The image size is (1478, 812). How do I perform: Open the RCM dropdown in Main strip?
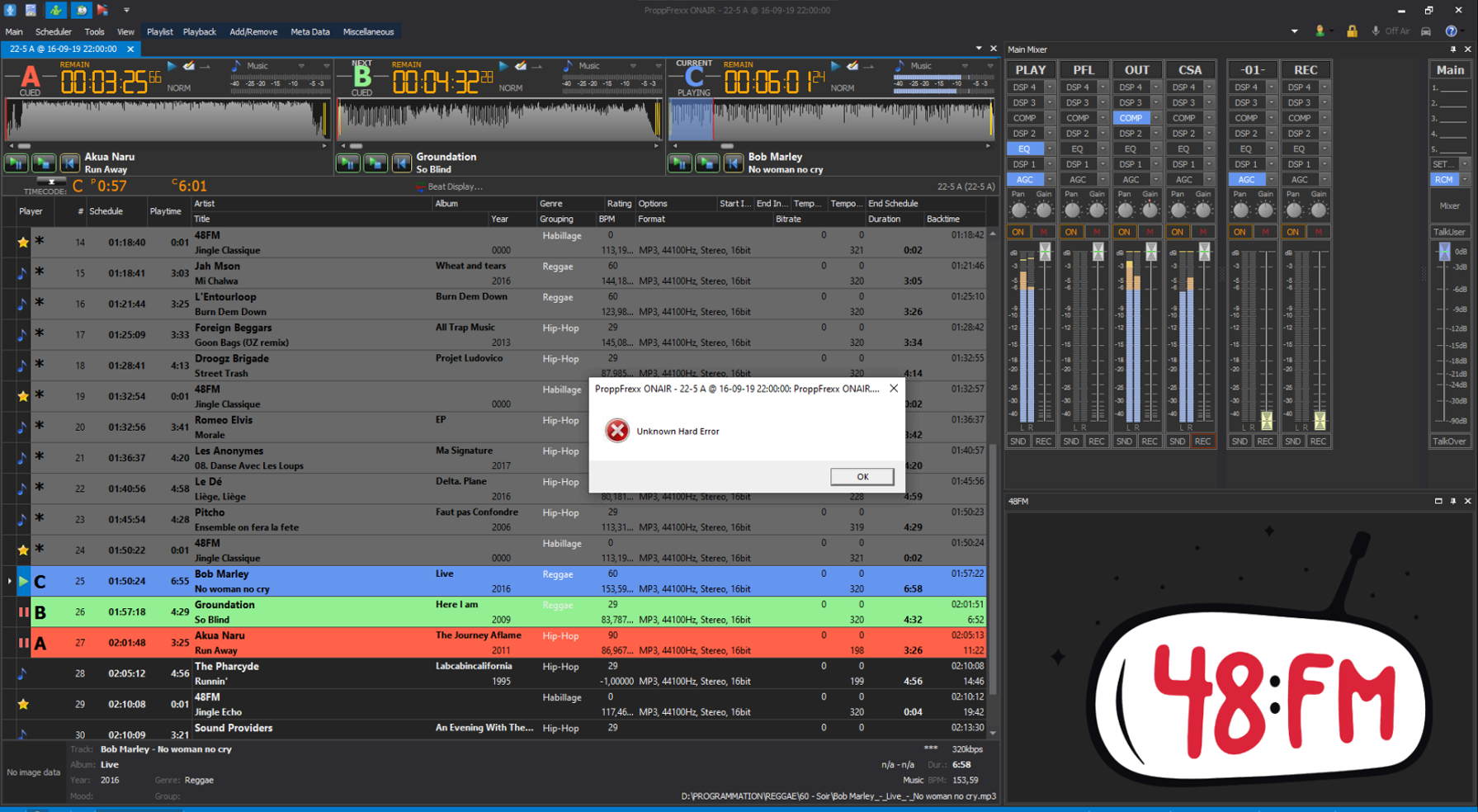(1465, 180)
